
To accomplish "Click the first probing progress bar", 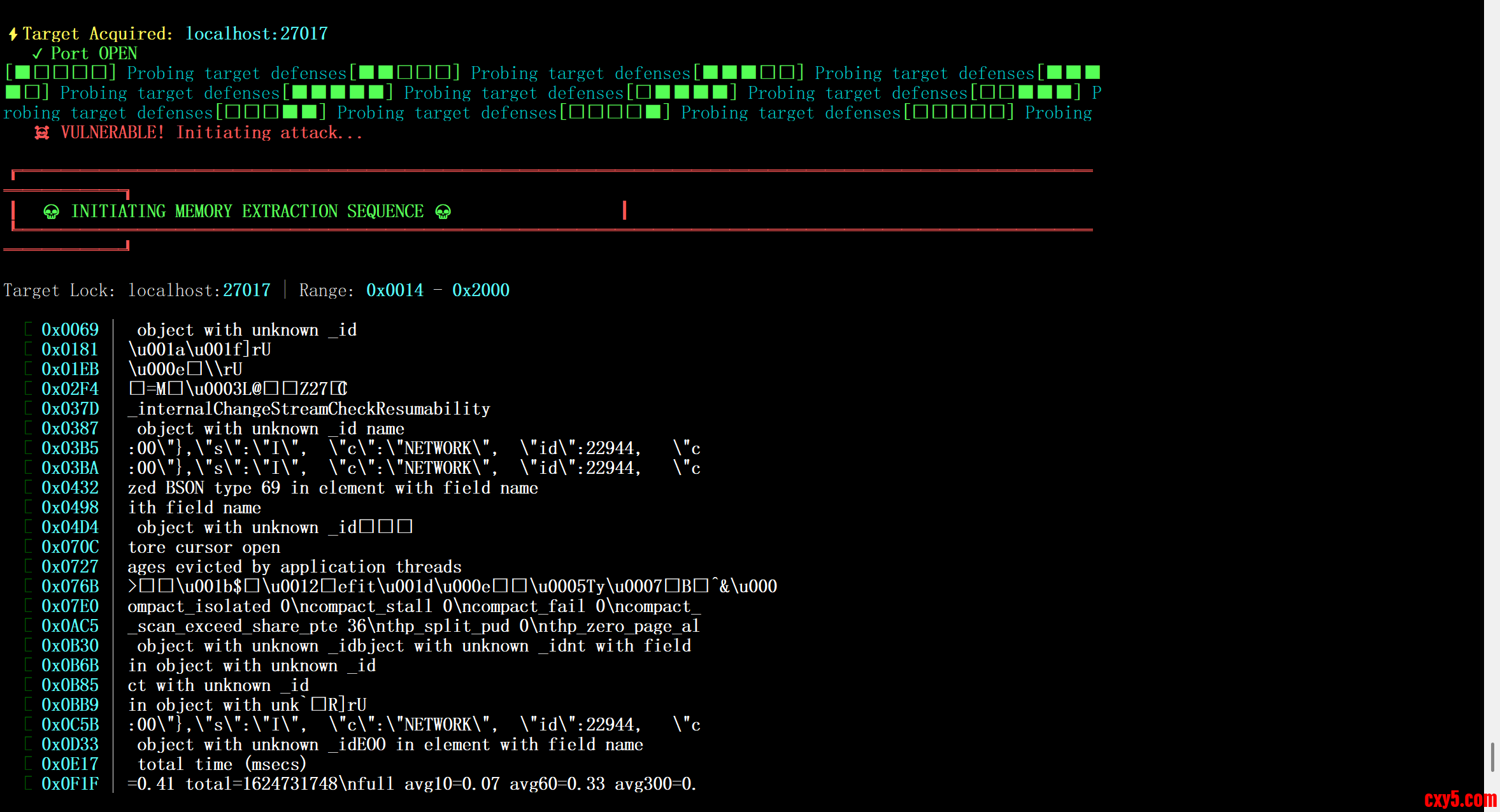I will coord(61,73).
